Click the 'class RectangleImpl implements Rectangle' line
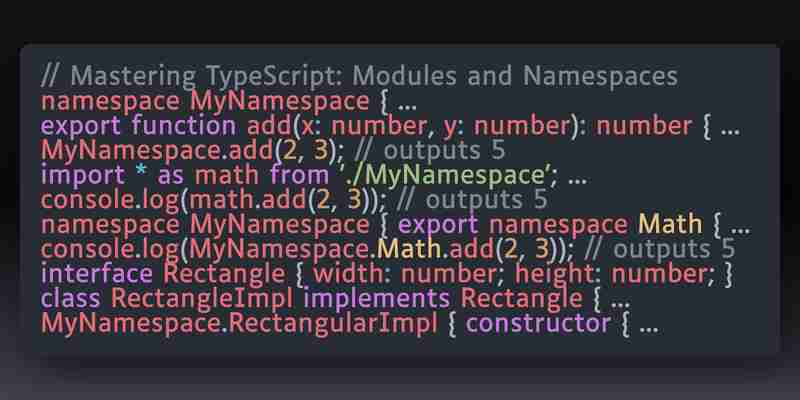The width and height of the screenshot is (800, 400). click(x=335, y=299)
